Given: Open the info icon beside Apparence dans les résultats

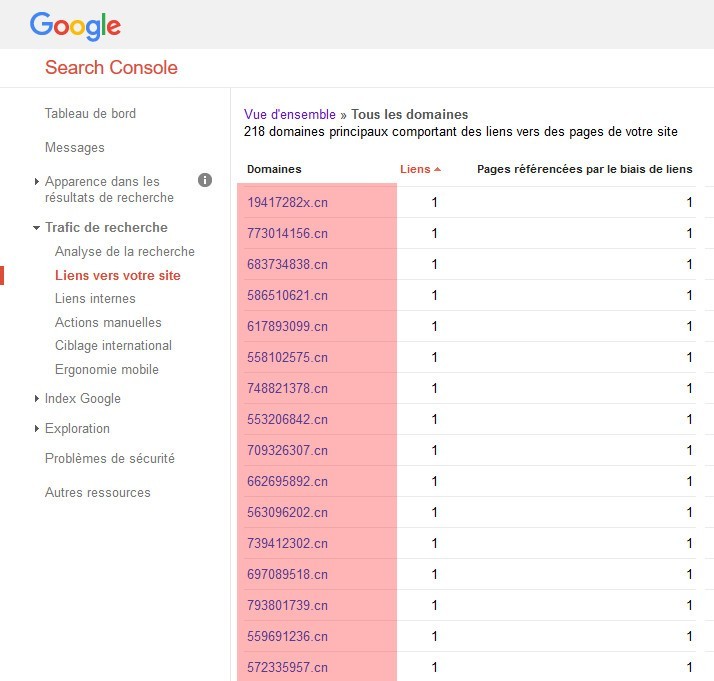Looking at the screenshot, I should 205,180.
